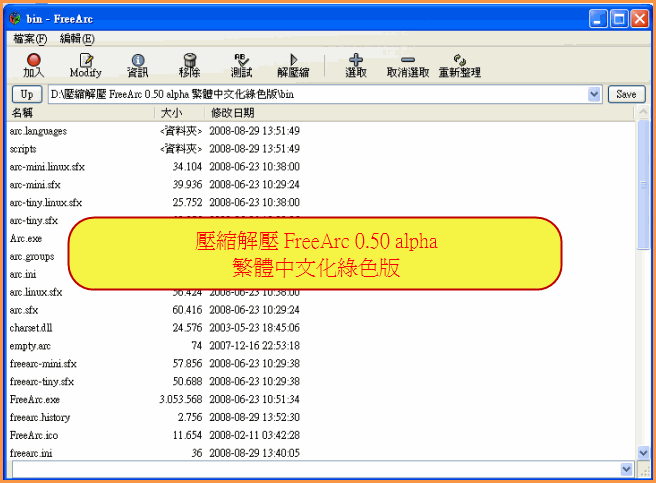
Task: Click the 選取 (Select) plus icon
Action: pyautogui.click(x=355, y=61)
